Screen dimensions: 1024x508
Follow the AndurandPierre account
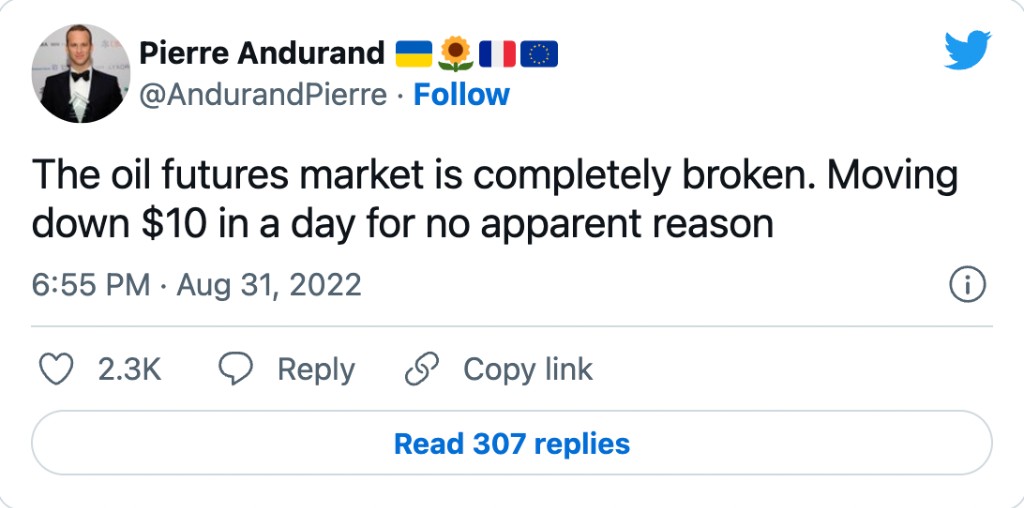pyautogui.click(x=461, y=95)
